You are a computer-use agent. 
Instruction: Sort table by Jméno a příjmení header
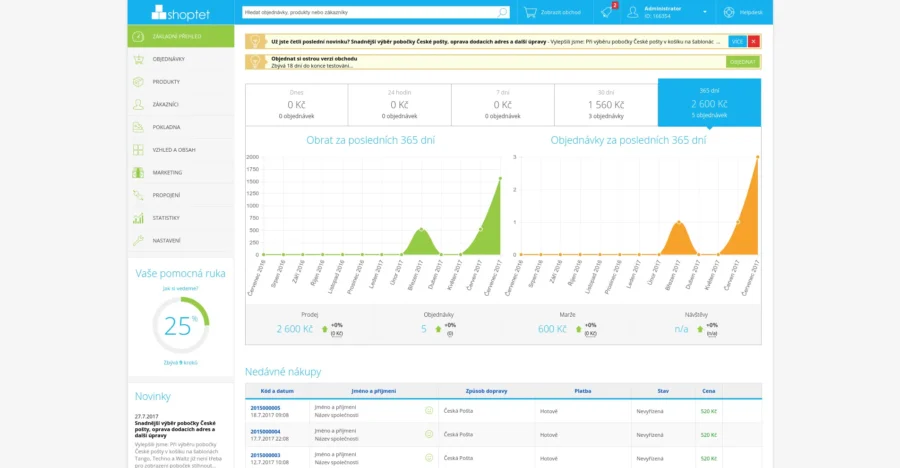click(374, 391)
